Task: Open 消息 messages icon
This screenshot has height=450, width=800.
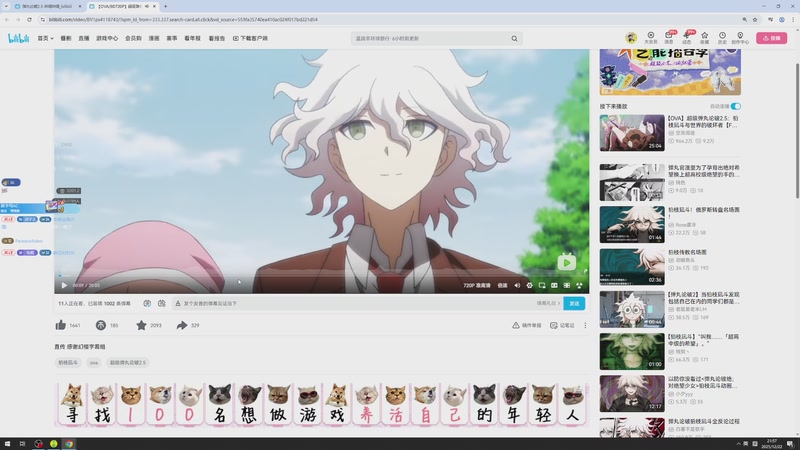Action: pos(669,38)
